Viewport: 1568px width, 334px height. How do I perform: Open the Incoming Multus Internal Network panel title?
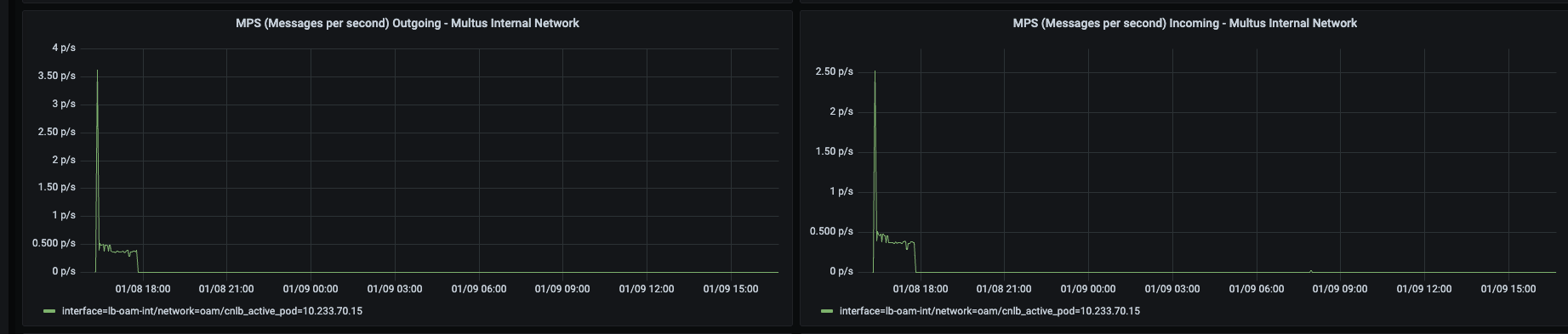[x=1184, y=23]
